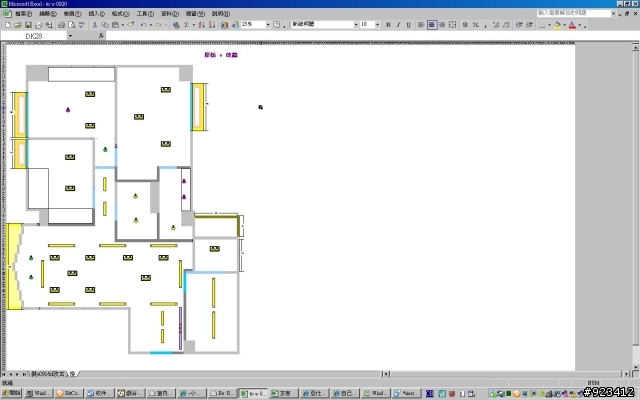Expand the Name Box dropdown arrow
This screenshot has height=400, width=640.
coord(71,36)
